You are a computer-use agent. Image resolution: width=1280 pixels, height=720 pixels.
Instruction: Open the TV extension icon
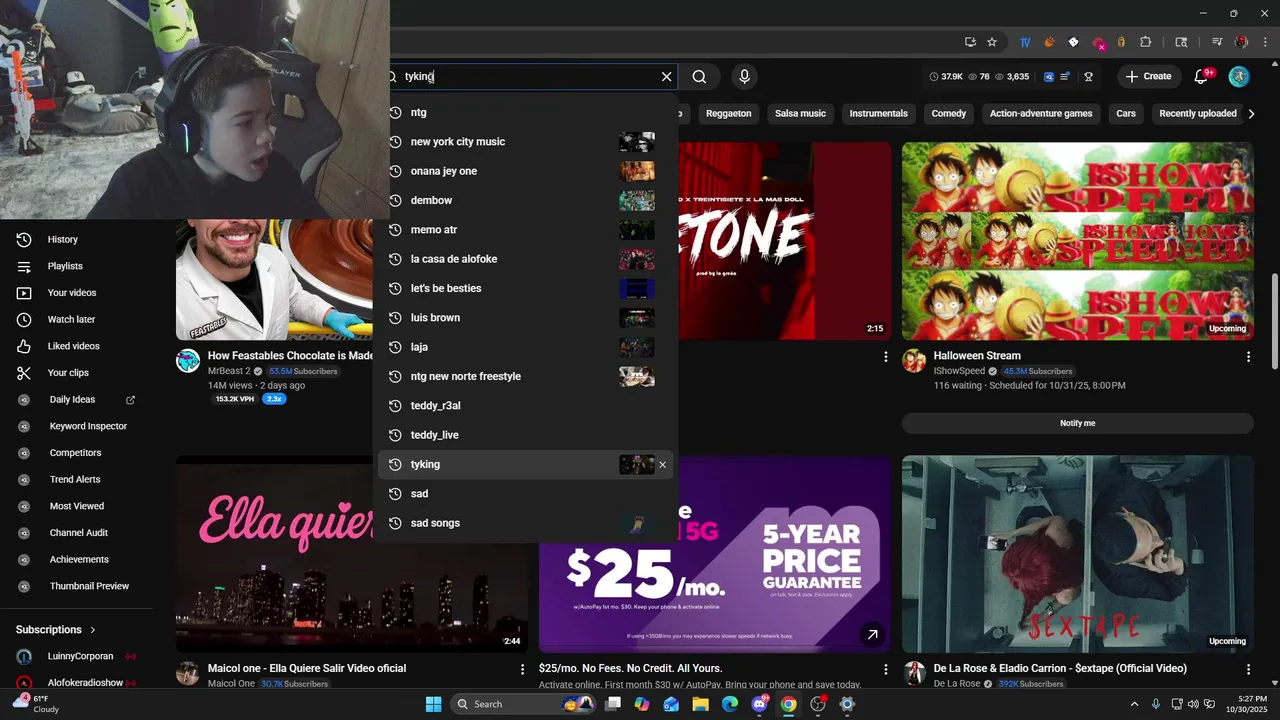click(x=1025, y=42)
